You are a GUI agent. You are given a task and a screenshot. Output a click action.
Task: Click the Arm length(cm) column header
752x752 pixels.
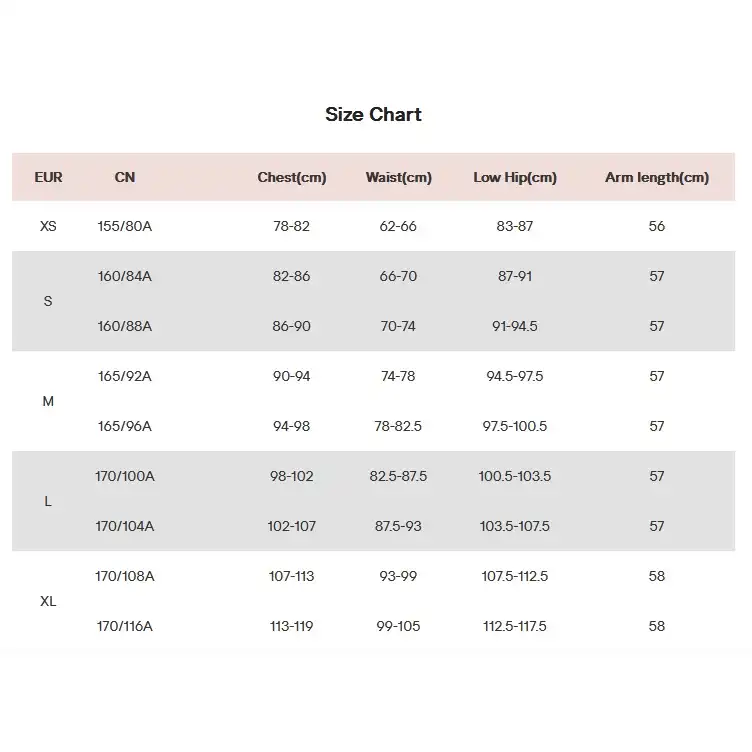coord(656,177)
